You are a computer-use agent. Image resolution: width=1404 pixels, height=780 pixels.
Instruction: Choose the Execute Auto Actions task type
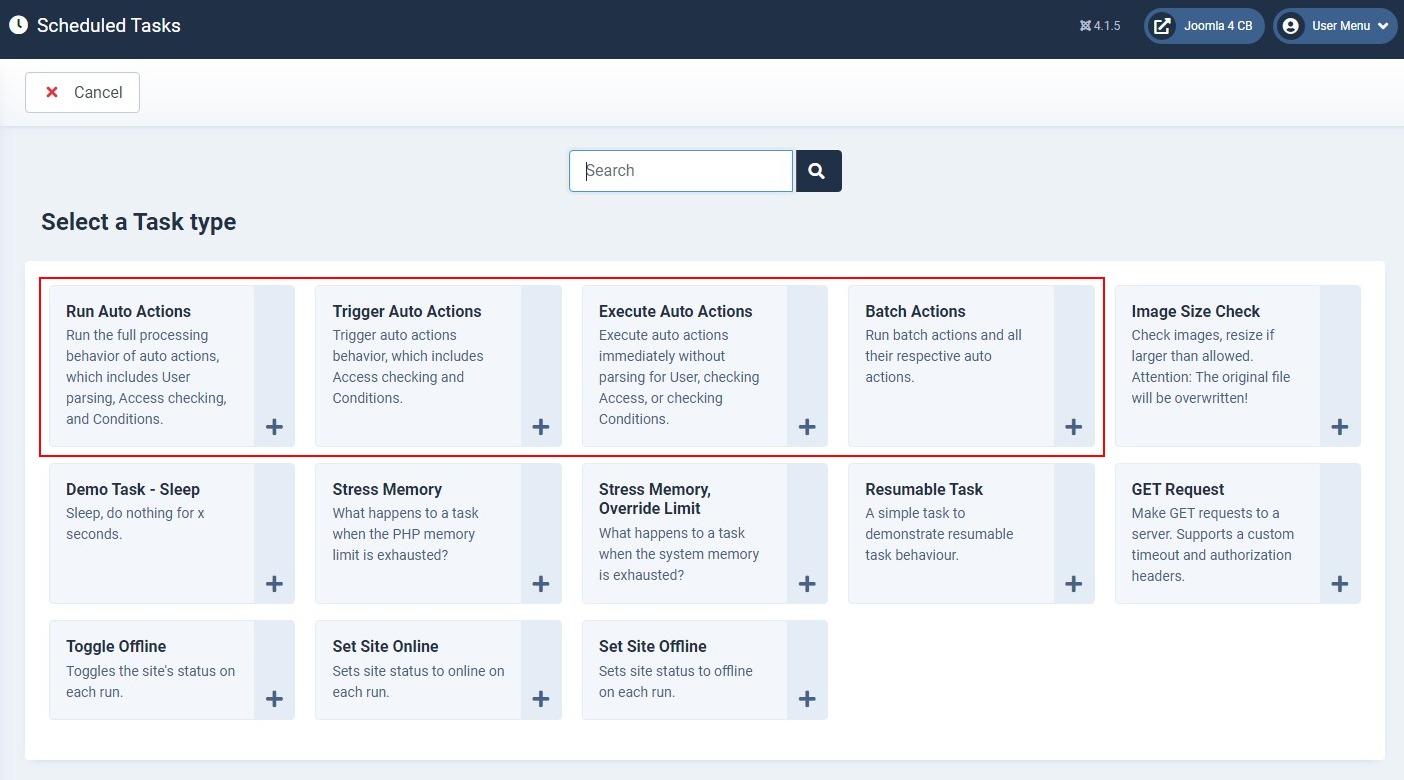pyautogui.click(x=705, y=366)
